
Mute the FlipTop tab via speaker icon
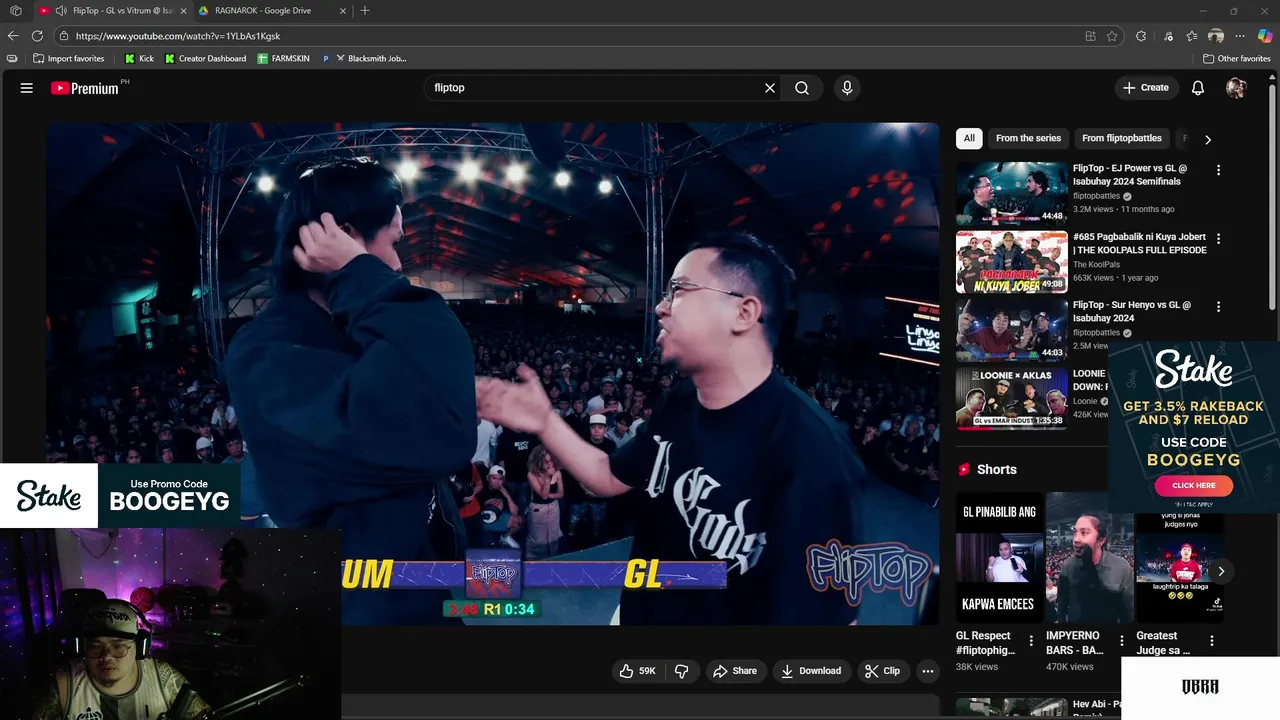point(61,11)
